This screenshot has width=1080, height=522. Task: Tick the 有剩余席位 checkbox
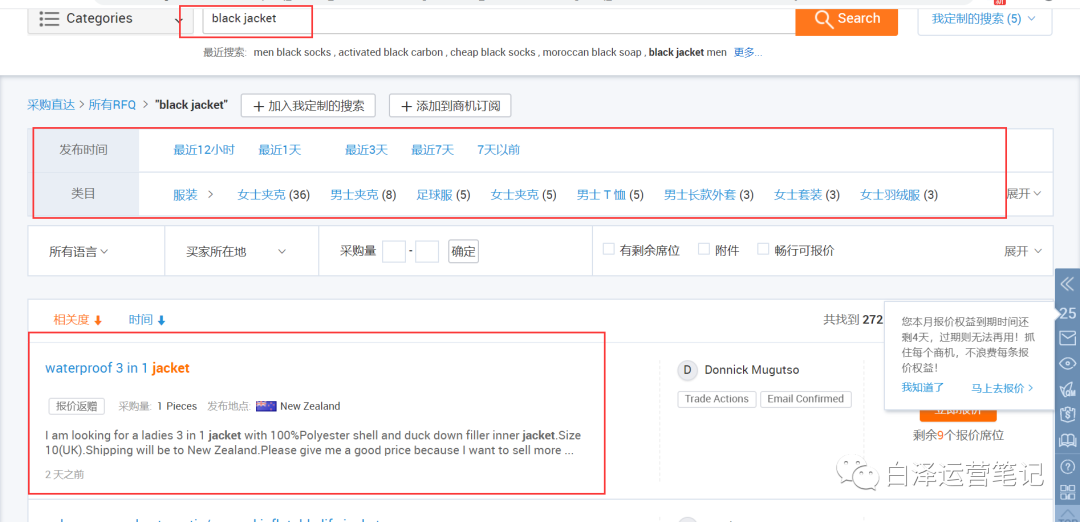tap(608, 249)
